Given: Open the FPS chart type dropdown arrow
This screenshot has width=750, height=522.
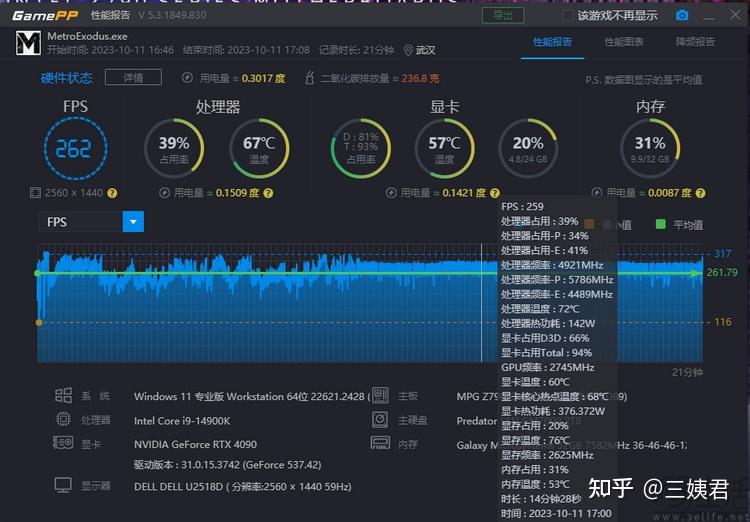Looking at the screenshot, I should (x=133, y=222).
